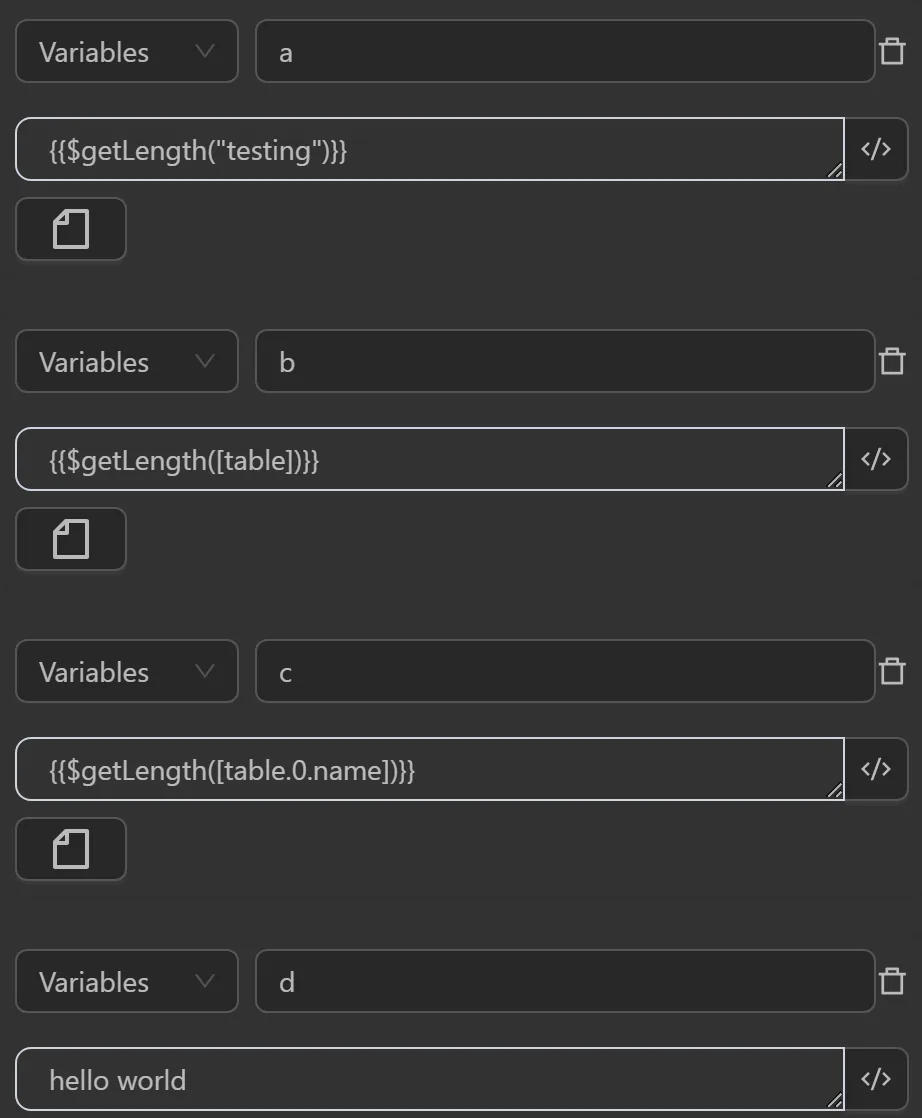Open code editor for getLength([table]) expression
The image size is (922, 1118).
(876, 459)
